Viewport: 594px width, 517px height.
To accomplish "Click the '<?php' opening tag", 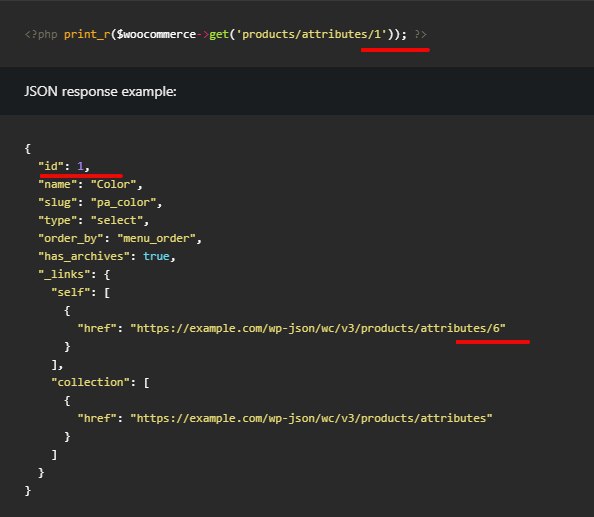I will [x=41, y=34].
